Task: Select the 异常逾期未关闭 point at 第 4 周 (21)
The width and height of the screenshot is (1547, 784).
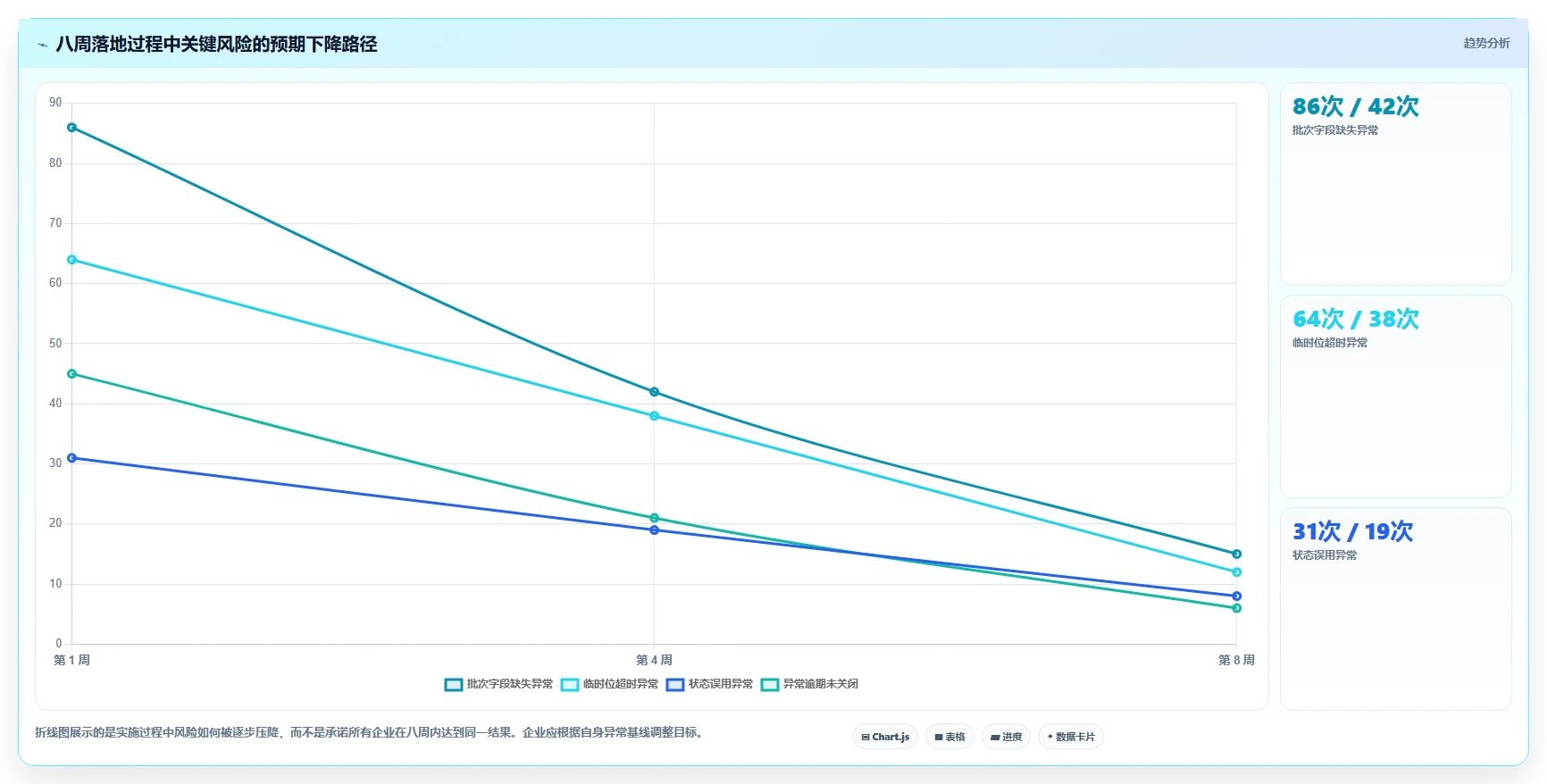Action: pyautogui.click(x=654, y=518)
